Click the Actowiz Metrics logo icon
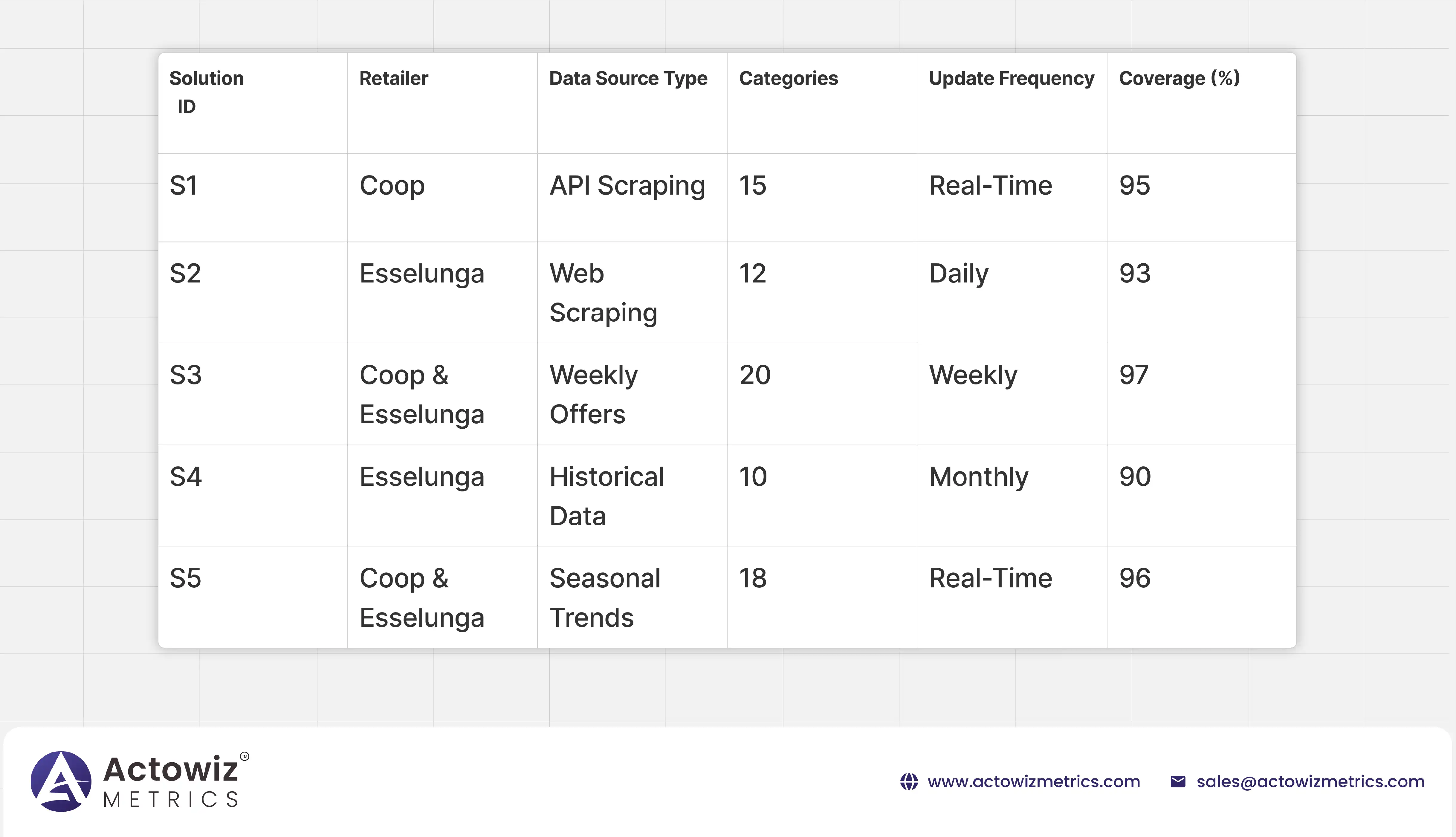The image size is (1456, 837). pyautogui.click(x=61, y=781)
